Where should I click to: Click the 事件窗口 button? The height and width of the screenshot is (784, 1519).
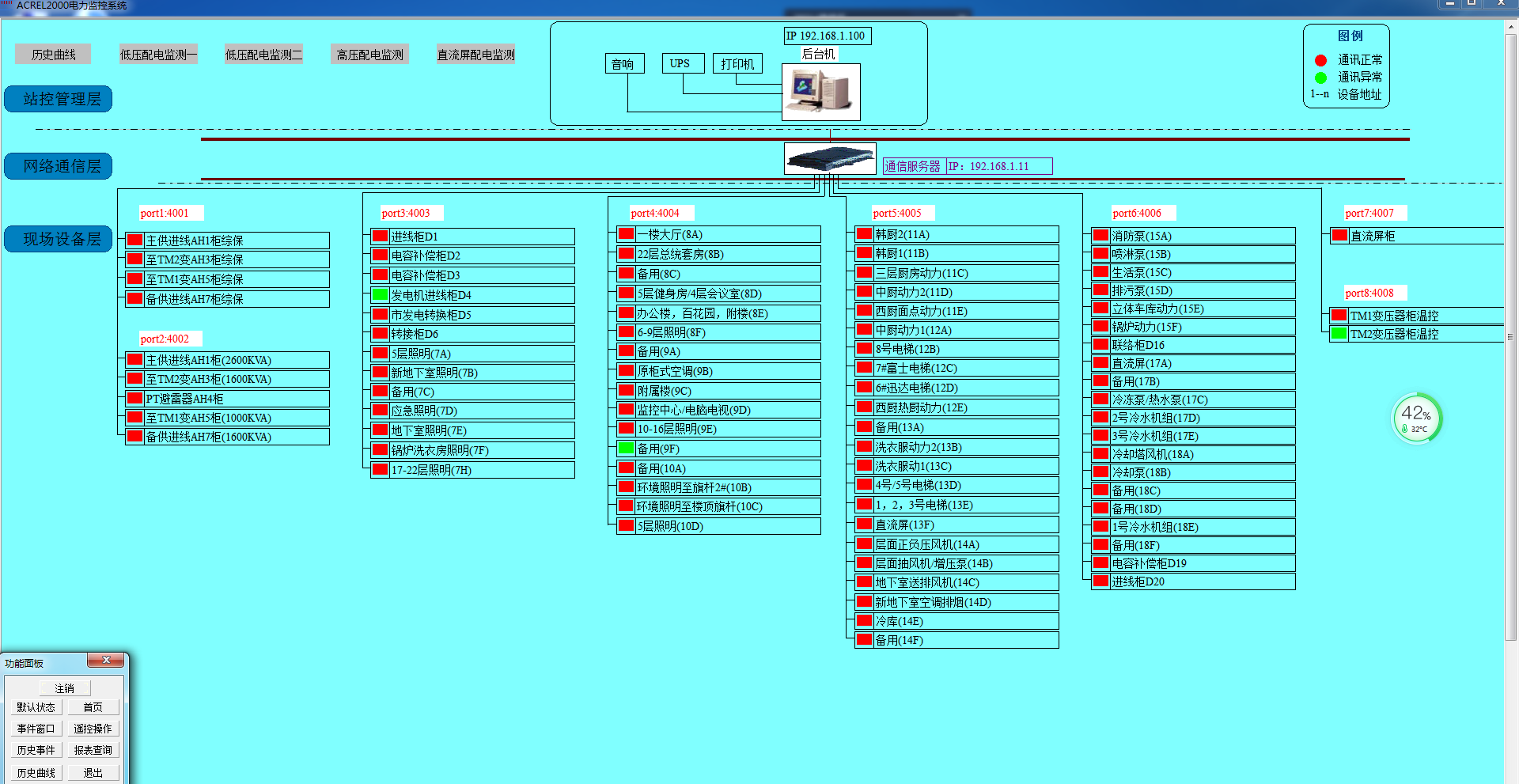[x=36, y=729]
